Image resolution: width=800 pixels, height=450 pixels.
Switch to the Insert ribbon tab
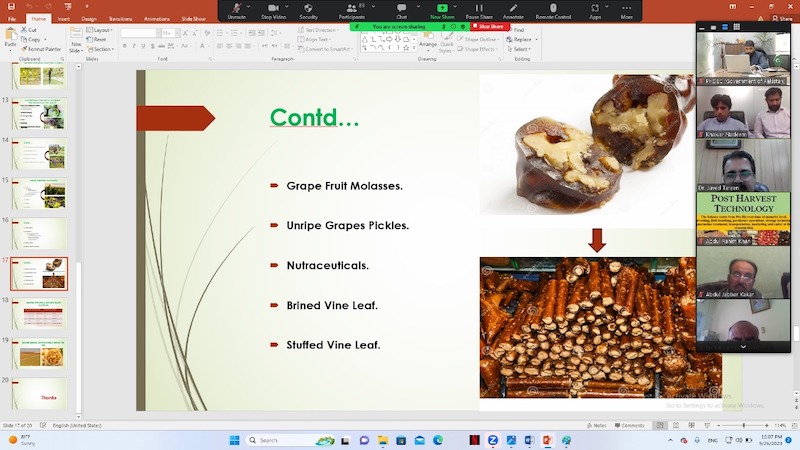tap(64, 18)
